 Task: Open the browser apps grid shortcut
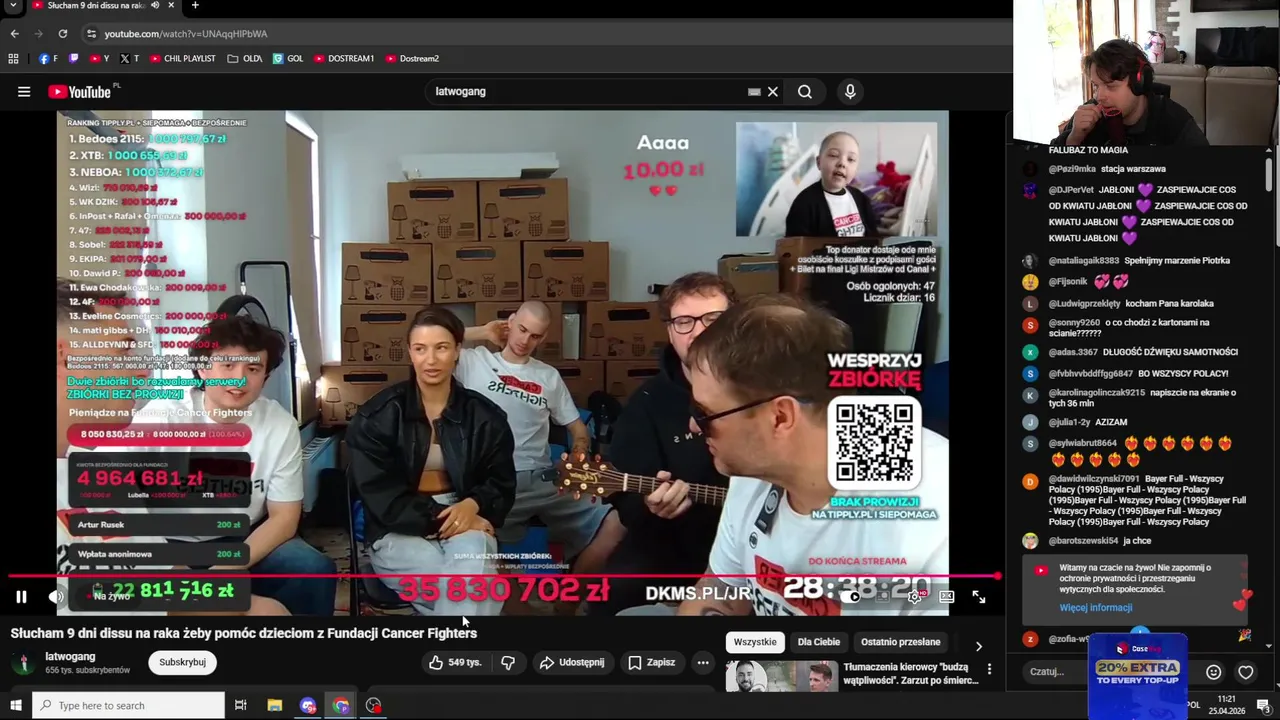(13, 58)
